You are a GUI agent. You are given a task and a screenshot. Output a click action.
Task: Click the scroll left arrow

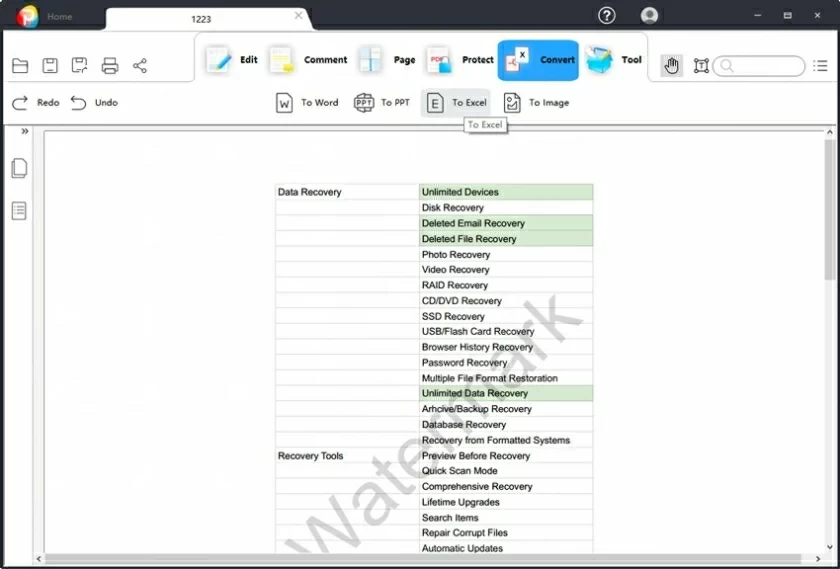pyautogui.click(x=39, y=559)
